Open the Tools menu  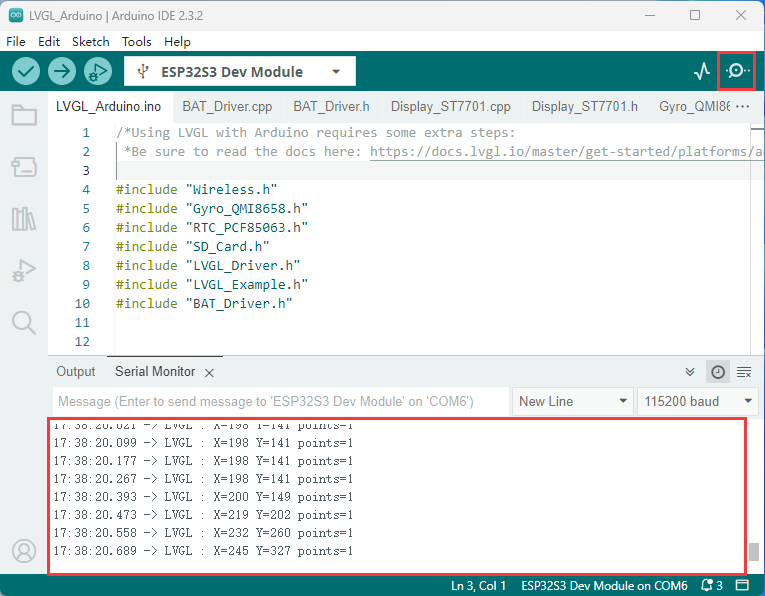(137, 41)
